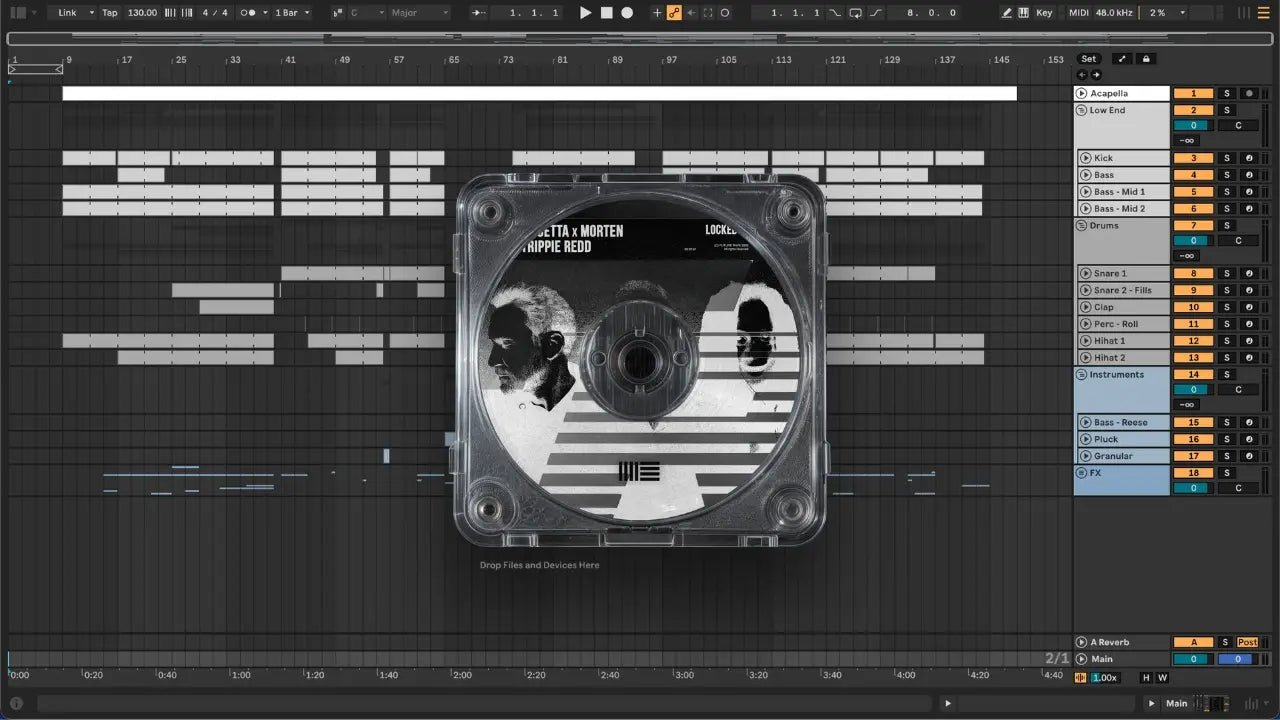Click the Punch-Out switch icon
The width and height of the screenshot is (1280, 720).
(876, 13)
